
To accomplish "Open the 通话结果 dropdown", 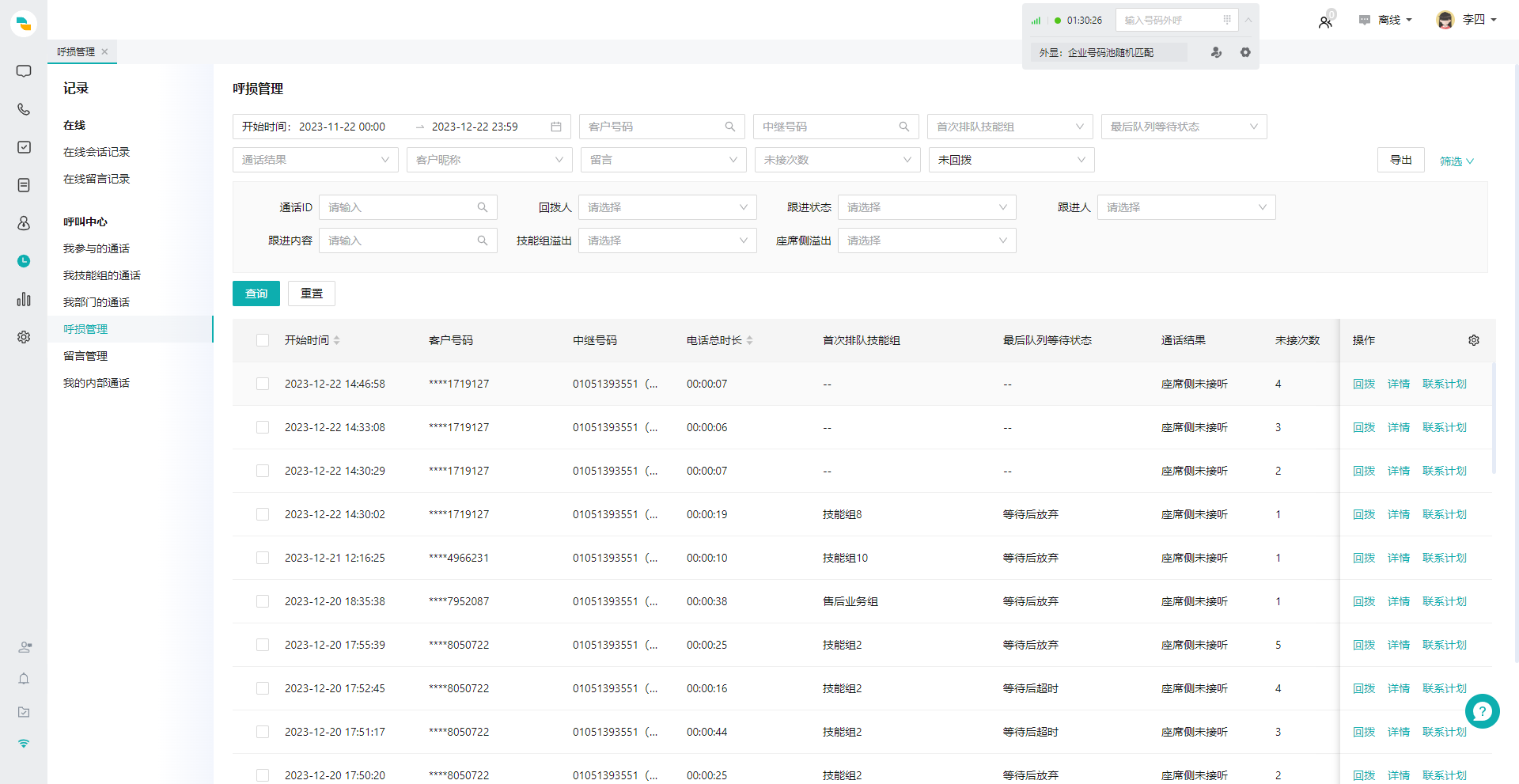I will tap(315, 160).
